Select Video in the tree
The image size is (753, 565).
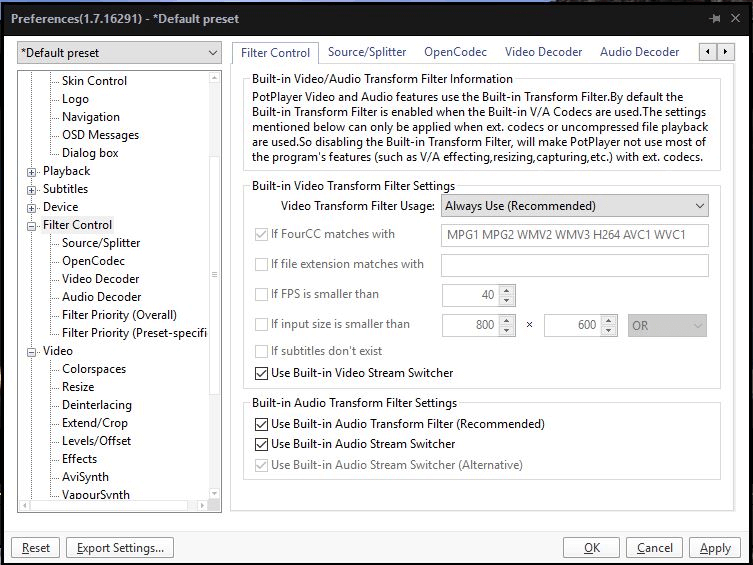coord(58,351)
